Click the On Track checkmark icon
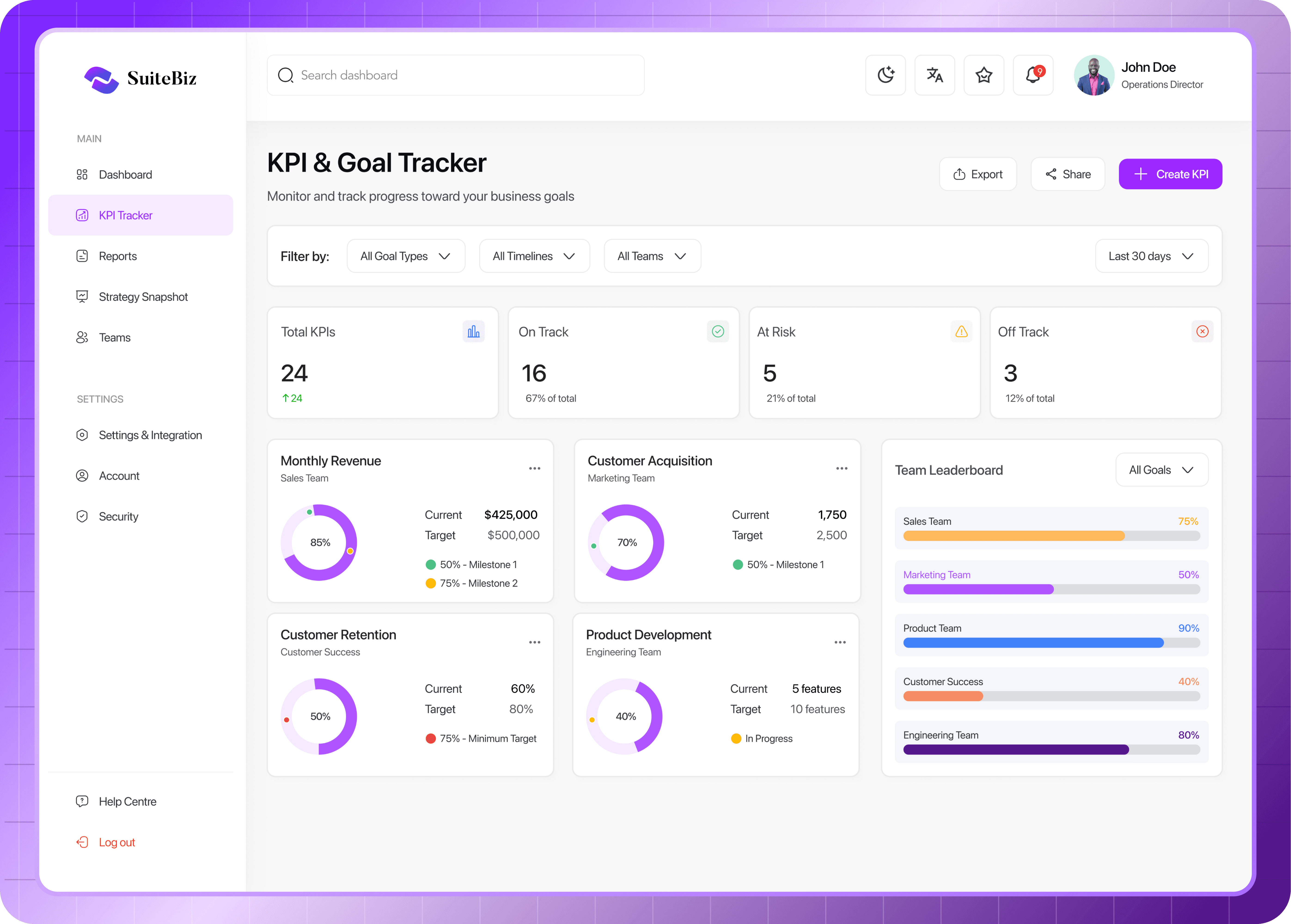The width and height of the screenshot is (1291, 924). pos(717,332)
